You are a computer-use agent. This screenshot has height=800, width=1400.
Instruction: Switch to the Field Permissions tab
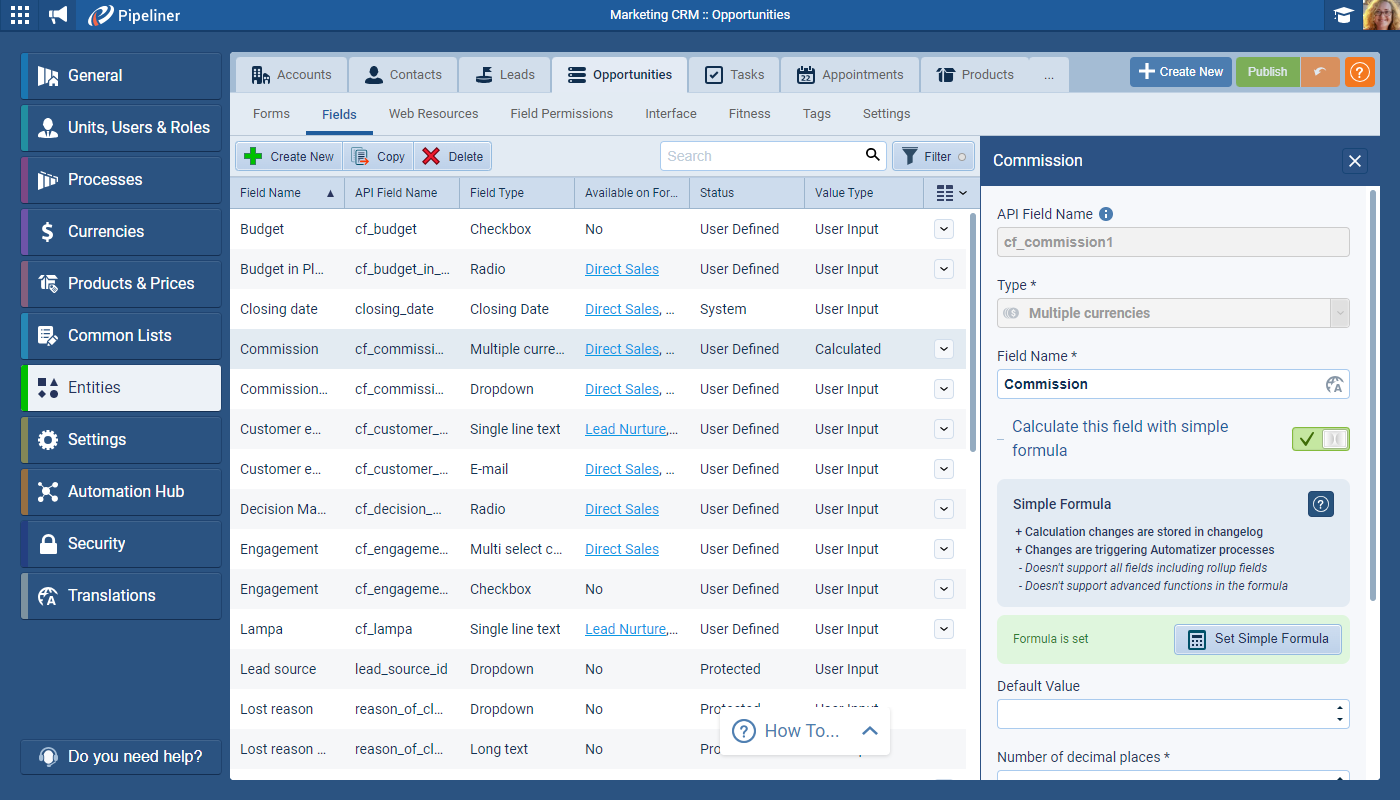[x=561, y=114]
